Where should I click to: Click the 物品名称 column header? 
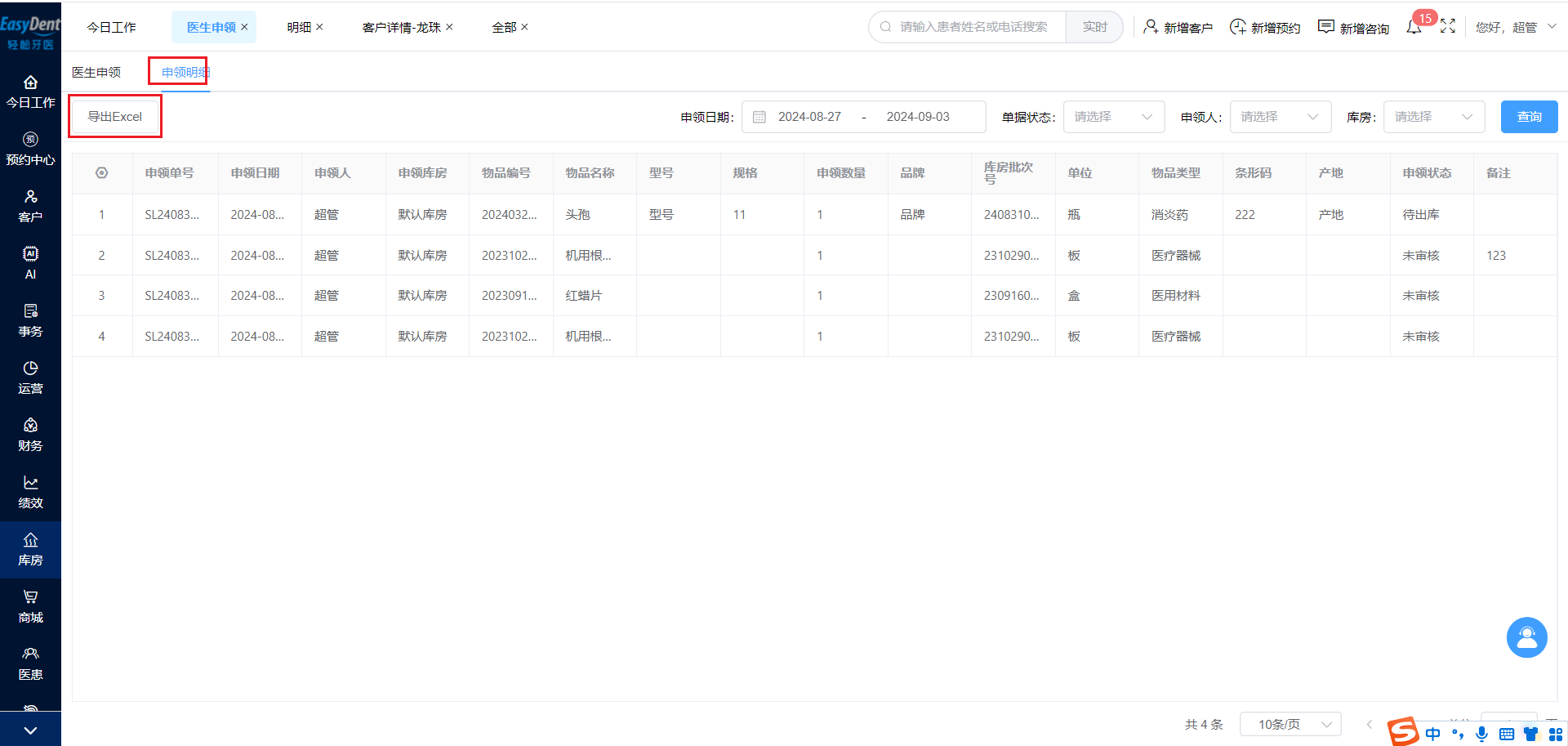point(590,173)
